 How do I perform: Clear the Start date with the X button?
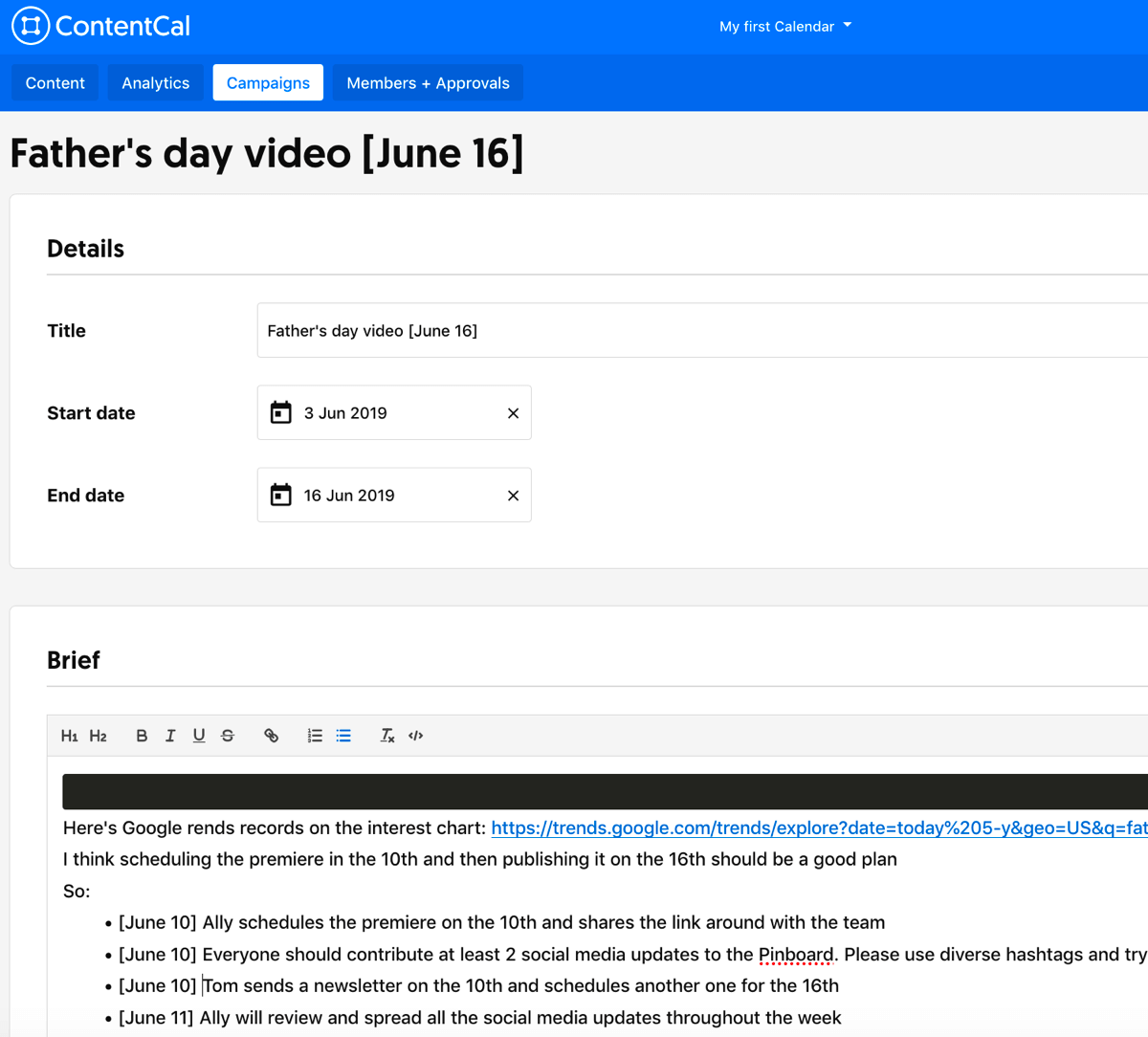[x=513, y=412]
